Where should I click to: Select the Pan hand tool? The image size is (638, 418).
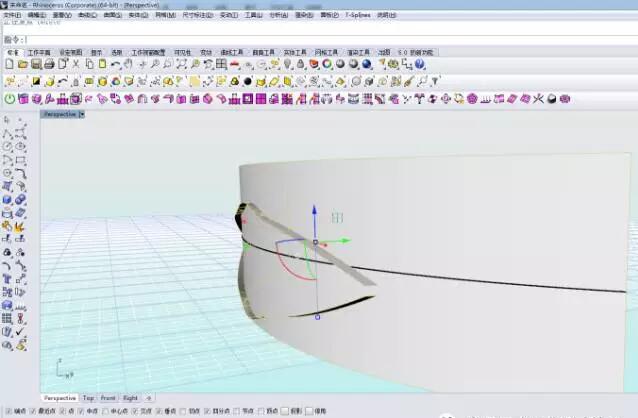(x=129, y=64)
